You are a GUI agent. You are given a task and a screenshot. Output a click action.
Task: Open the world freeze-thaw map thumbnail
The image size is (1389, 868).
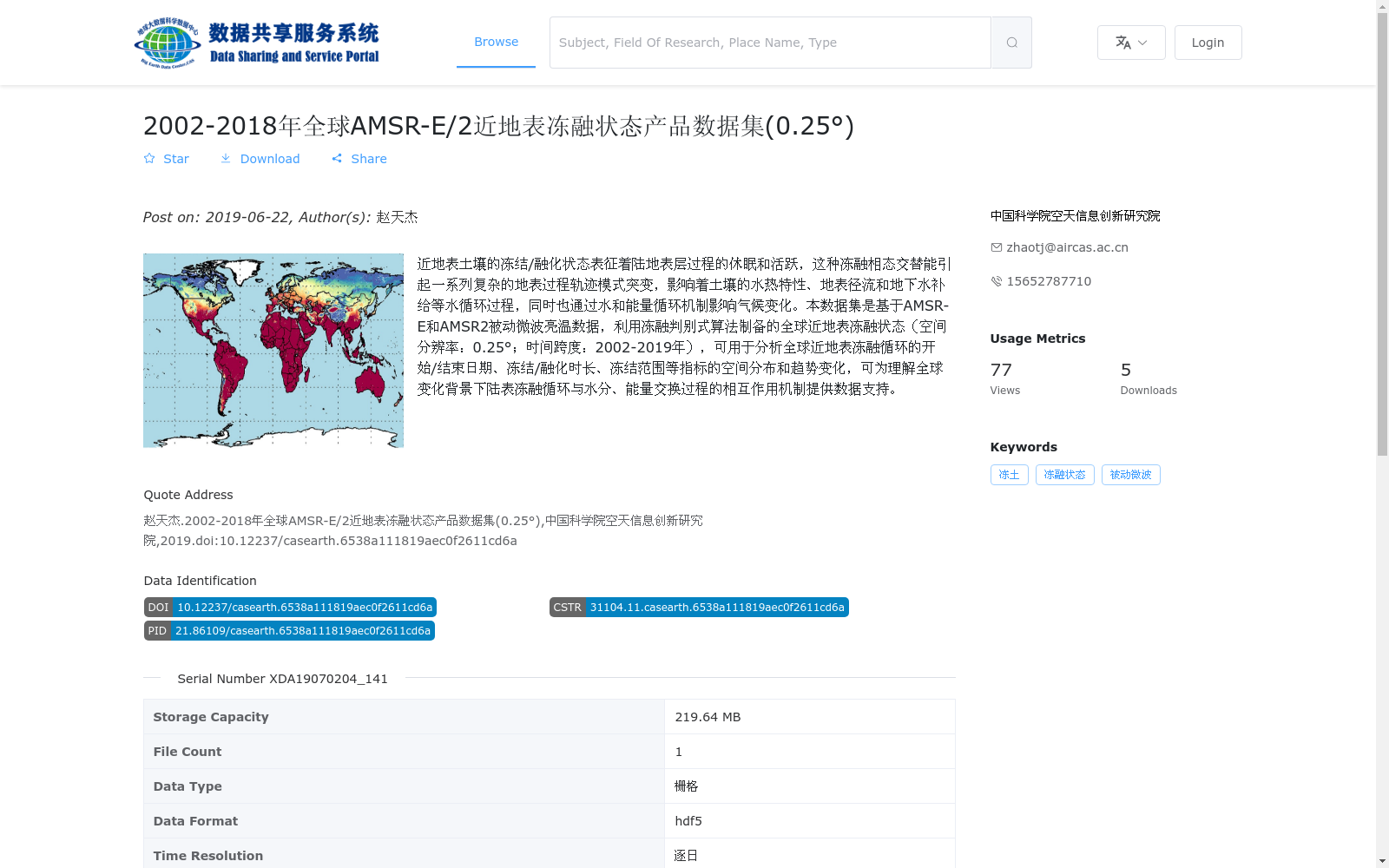click(273, 351)
